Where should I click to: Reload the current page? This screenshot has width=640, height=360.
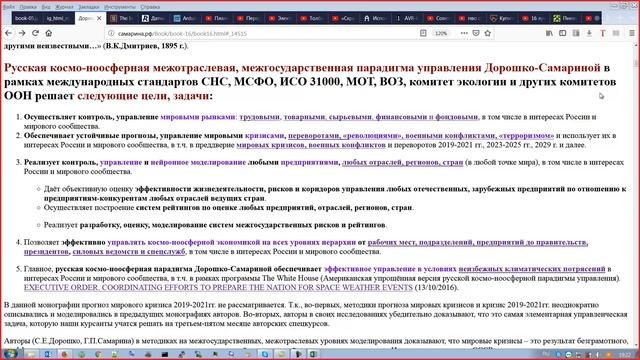36,33
